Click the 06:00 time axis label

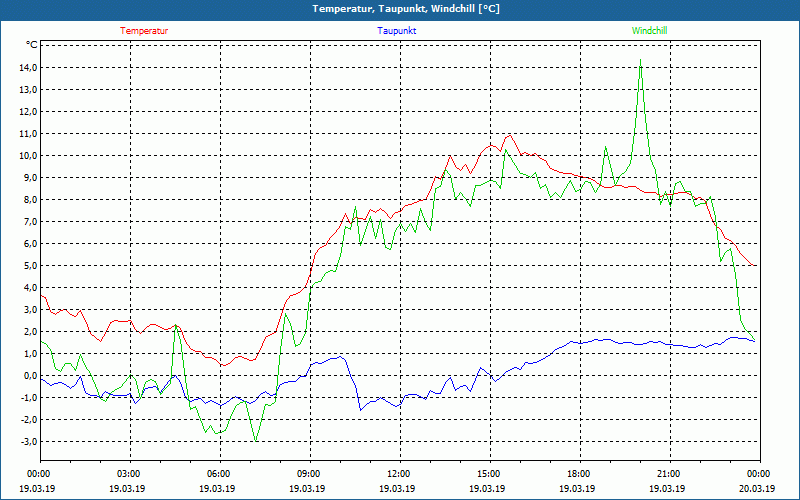[x=220, y=473]
